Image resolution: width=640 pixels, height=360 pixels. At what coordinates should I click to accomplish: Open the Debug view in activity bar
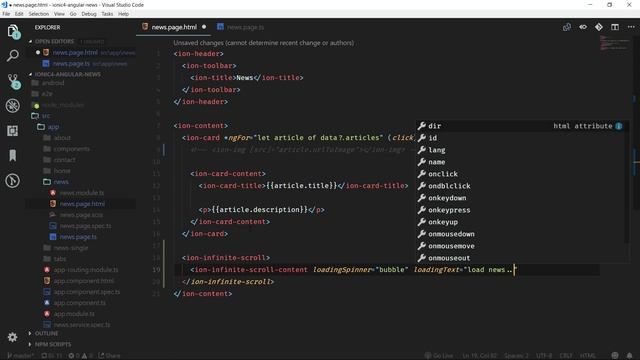[13, 106]
